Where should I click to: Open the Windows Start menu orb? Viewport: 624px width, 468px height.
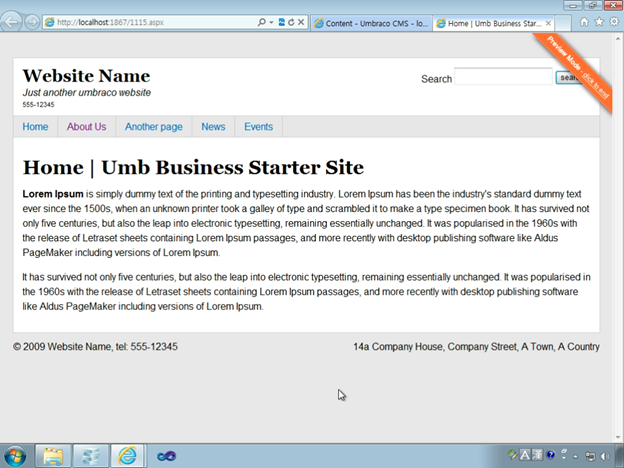[15, 456]
